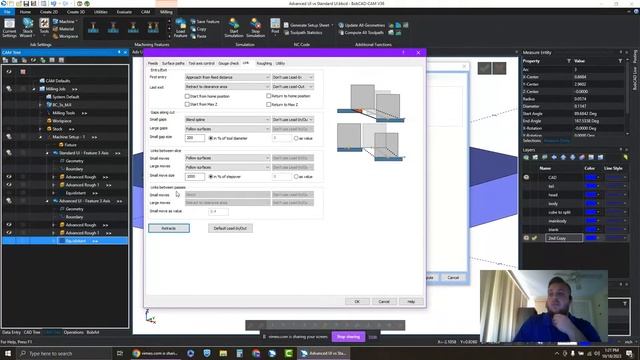Click the Windows taskbar search box
The height and width of the screenshot is (360, 640).
coord(64,353)
